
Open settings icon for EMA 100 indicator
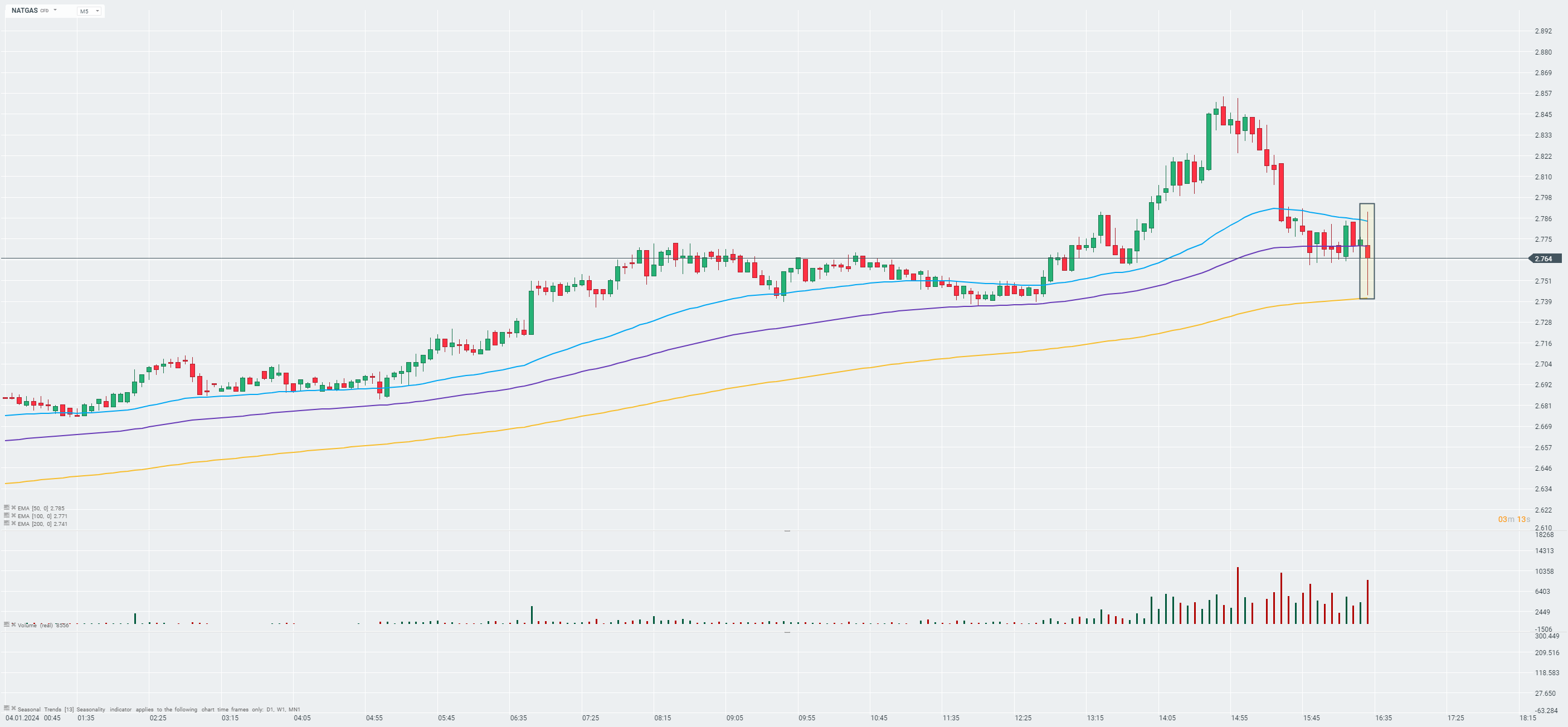7,515
